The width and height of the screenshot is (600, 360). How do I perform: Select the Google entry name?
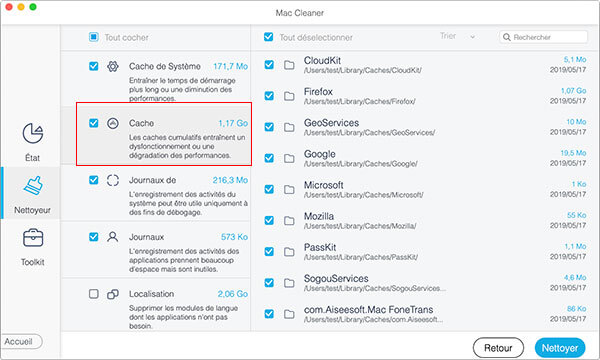[x=320, y=154]
